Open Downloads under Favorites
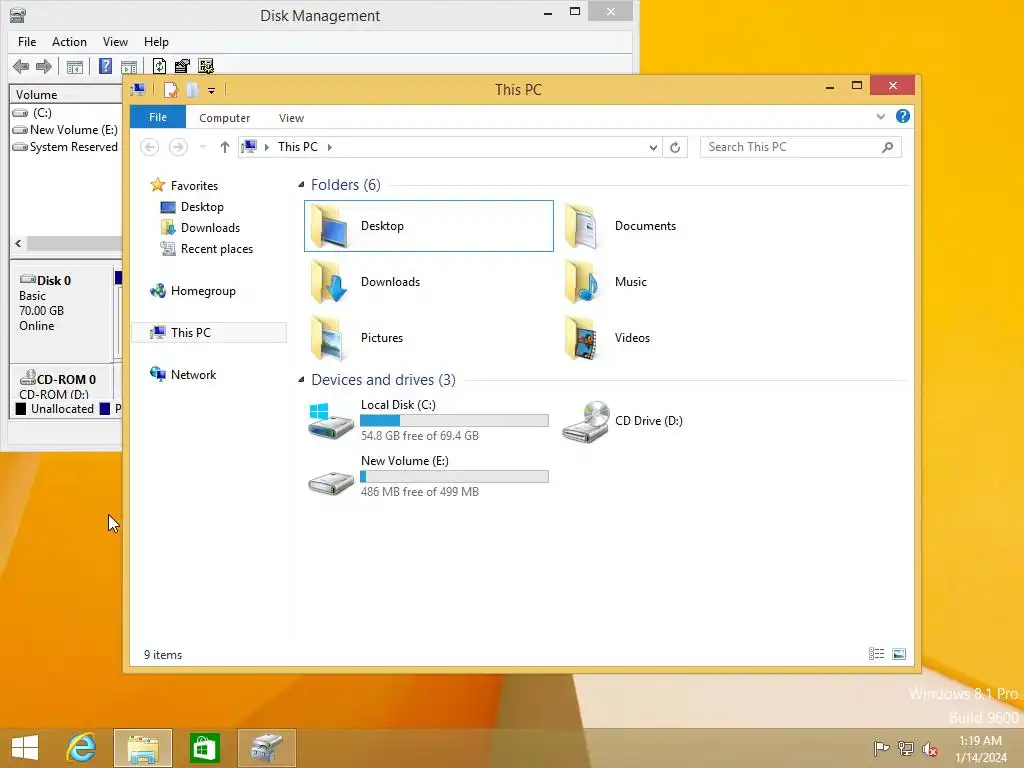The width and height of the screenshot is (1024, 768). tap(200, 228)
